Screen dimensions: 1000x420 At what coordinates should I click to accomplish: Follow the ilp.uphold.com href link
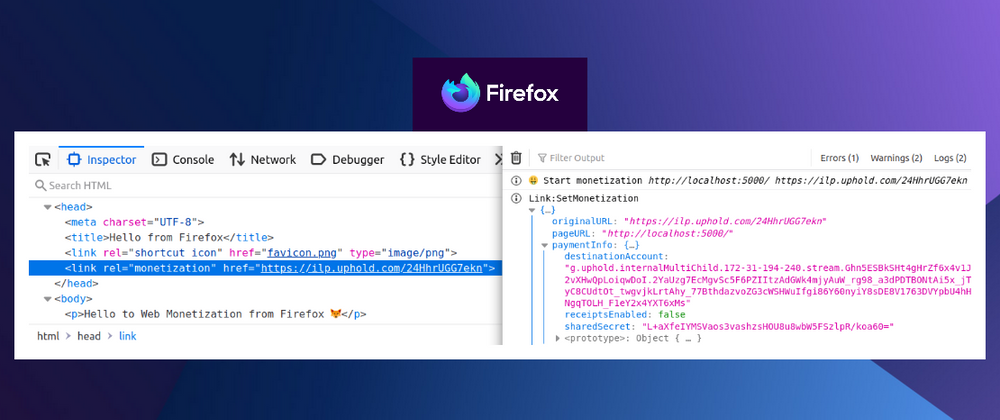click(x=372, y=268)
